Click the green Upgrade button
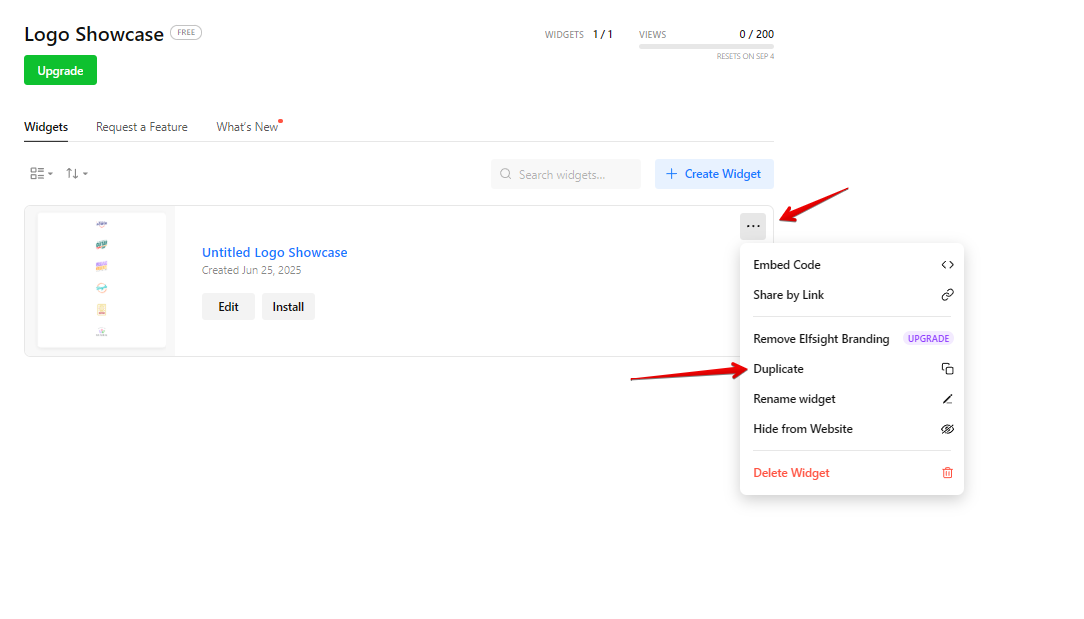Screen dimensions: 1084x619 click(x=60, y=71)
